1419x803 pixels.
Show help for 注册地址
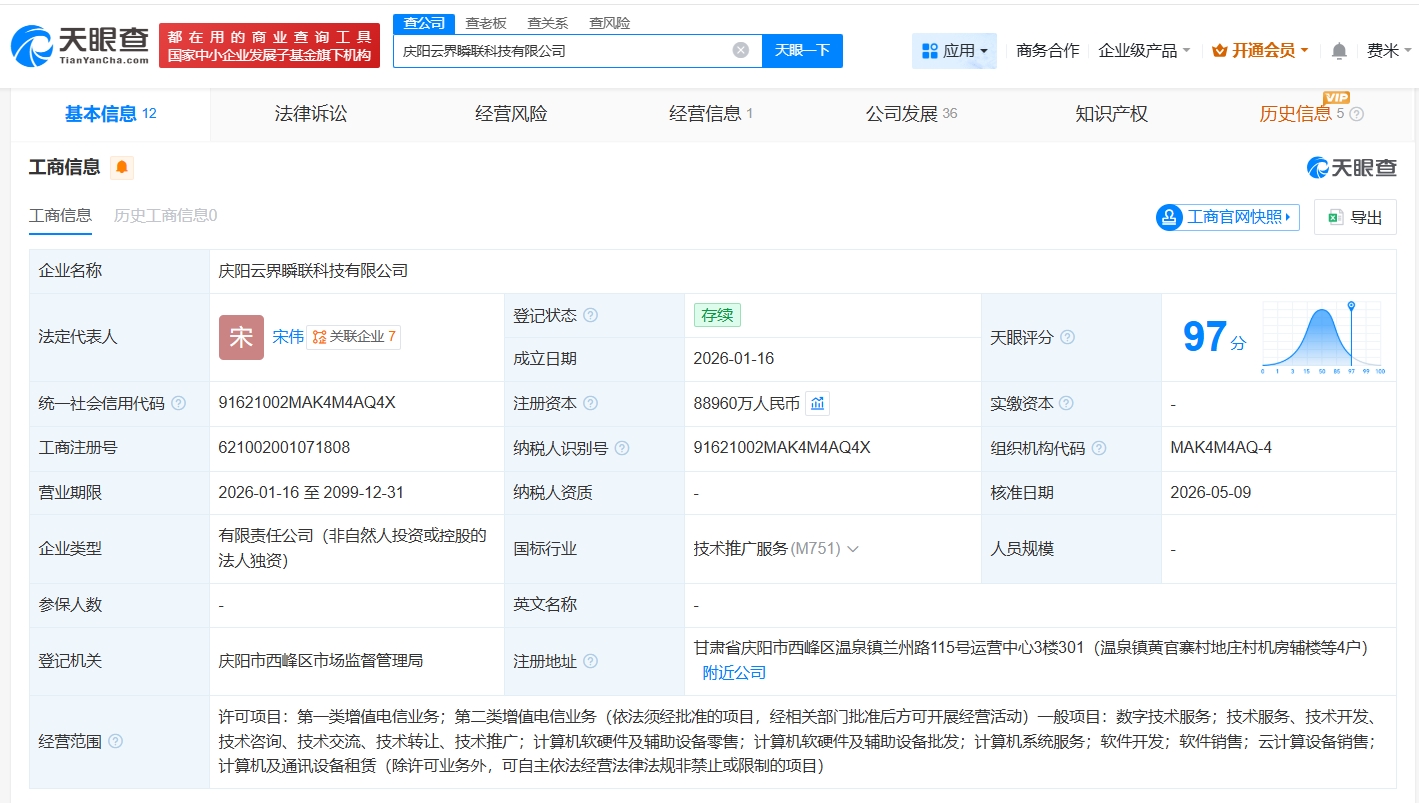(590, 661)
